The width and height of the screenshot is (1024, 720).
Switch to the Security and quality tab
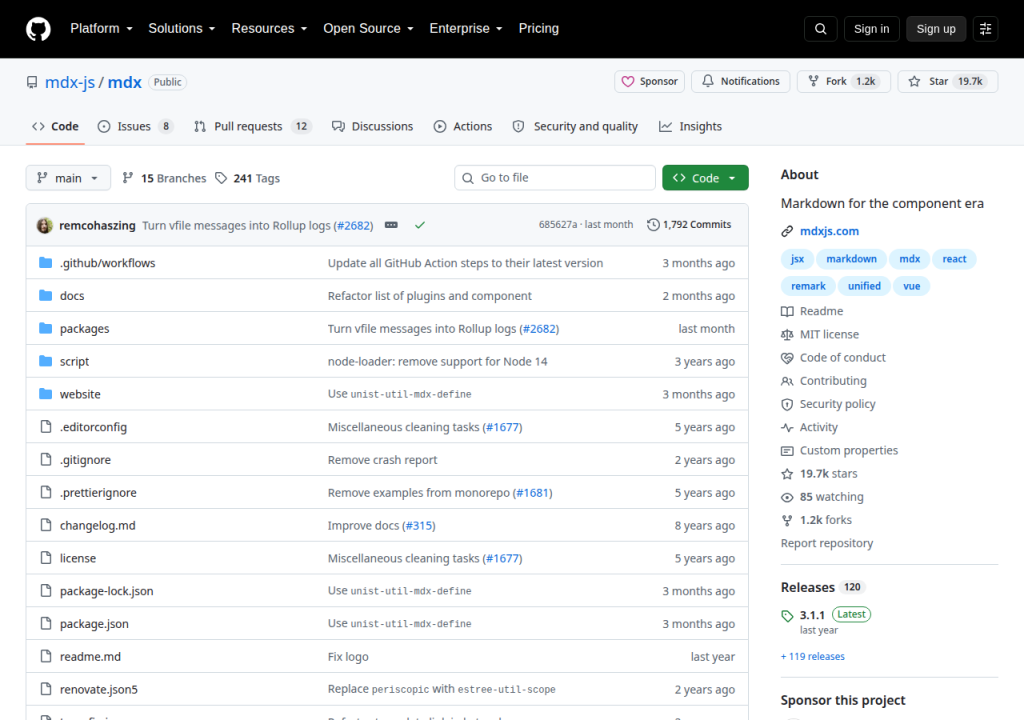pyautogui.click(x=575, y=126)
